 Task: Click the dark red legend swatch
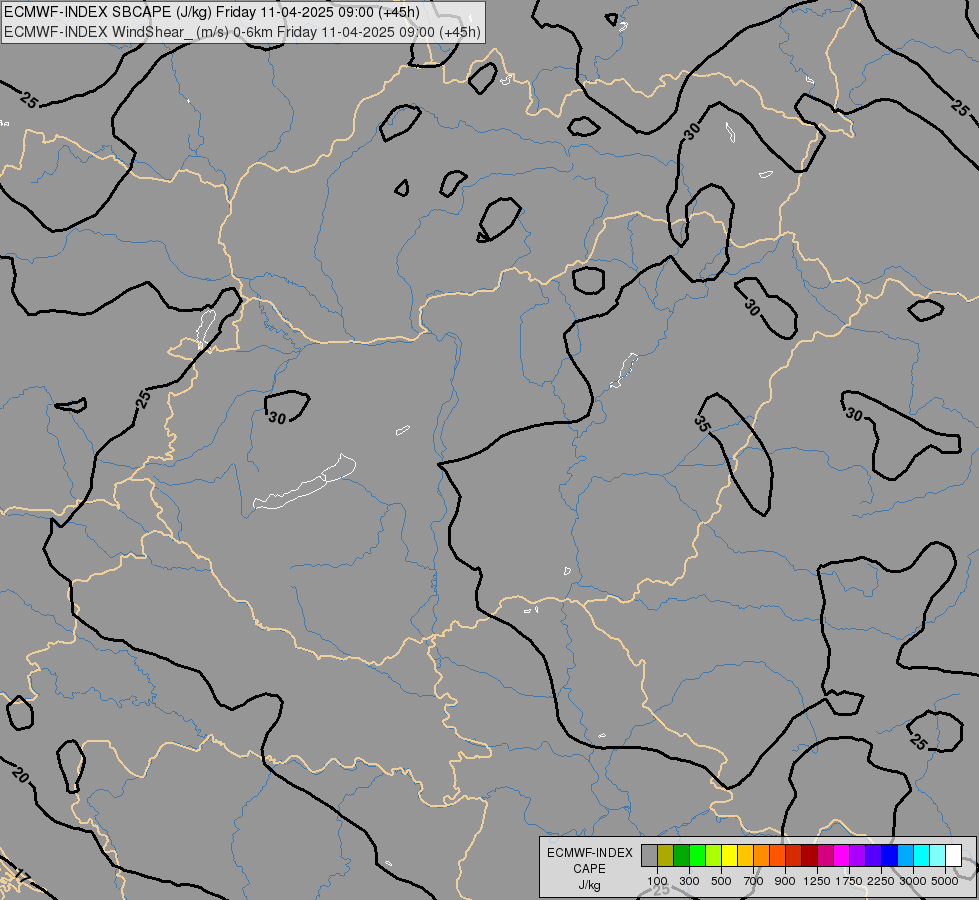point(810,855)
